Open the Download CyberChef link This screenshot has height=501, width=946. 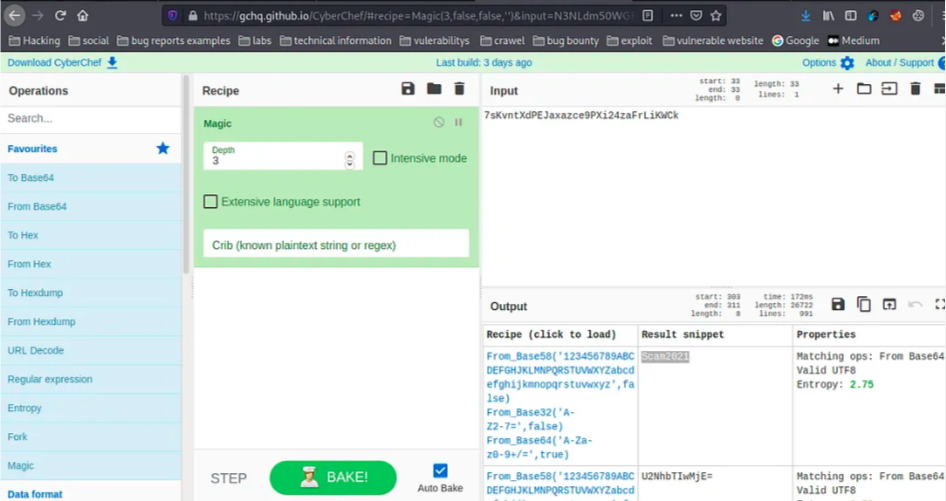coord(62,63)
